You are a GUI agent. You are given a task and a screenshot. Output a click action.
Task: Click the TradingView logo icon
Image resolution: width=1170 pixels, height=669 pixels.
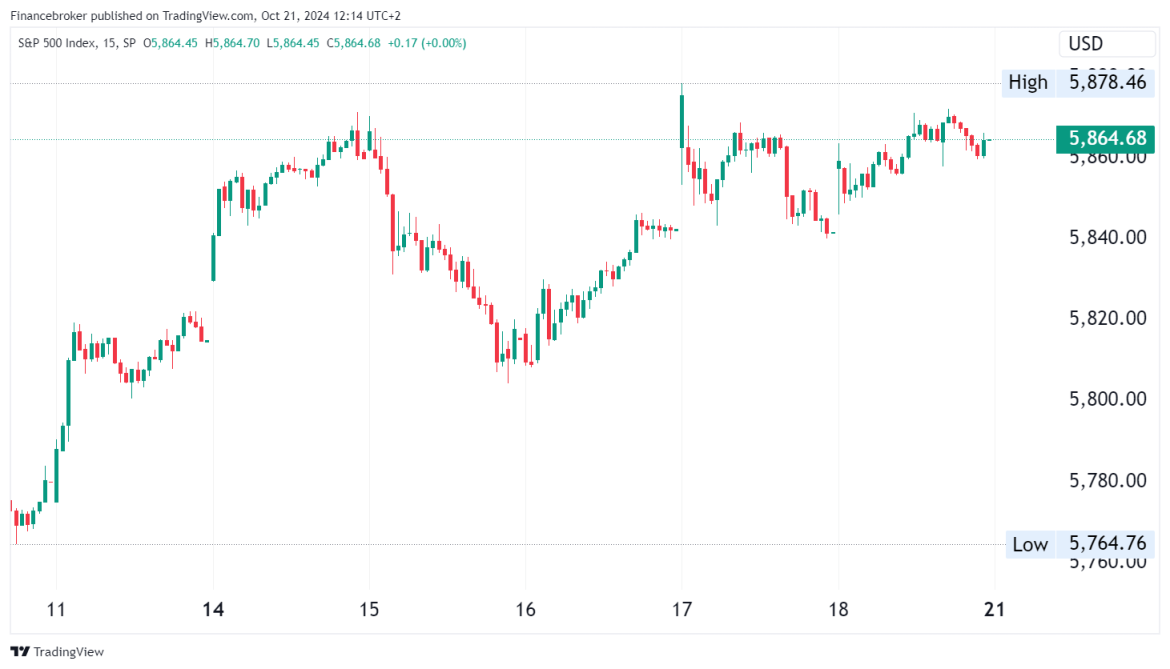click(x=20, y=651)
